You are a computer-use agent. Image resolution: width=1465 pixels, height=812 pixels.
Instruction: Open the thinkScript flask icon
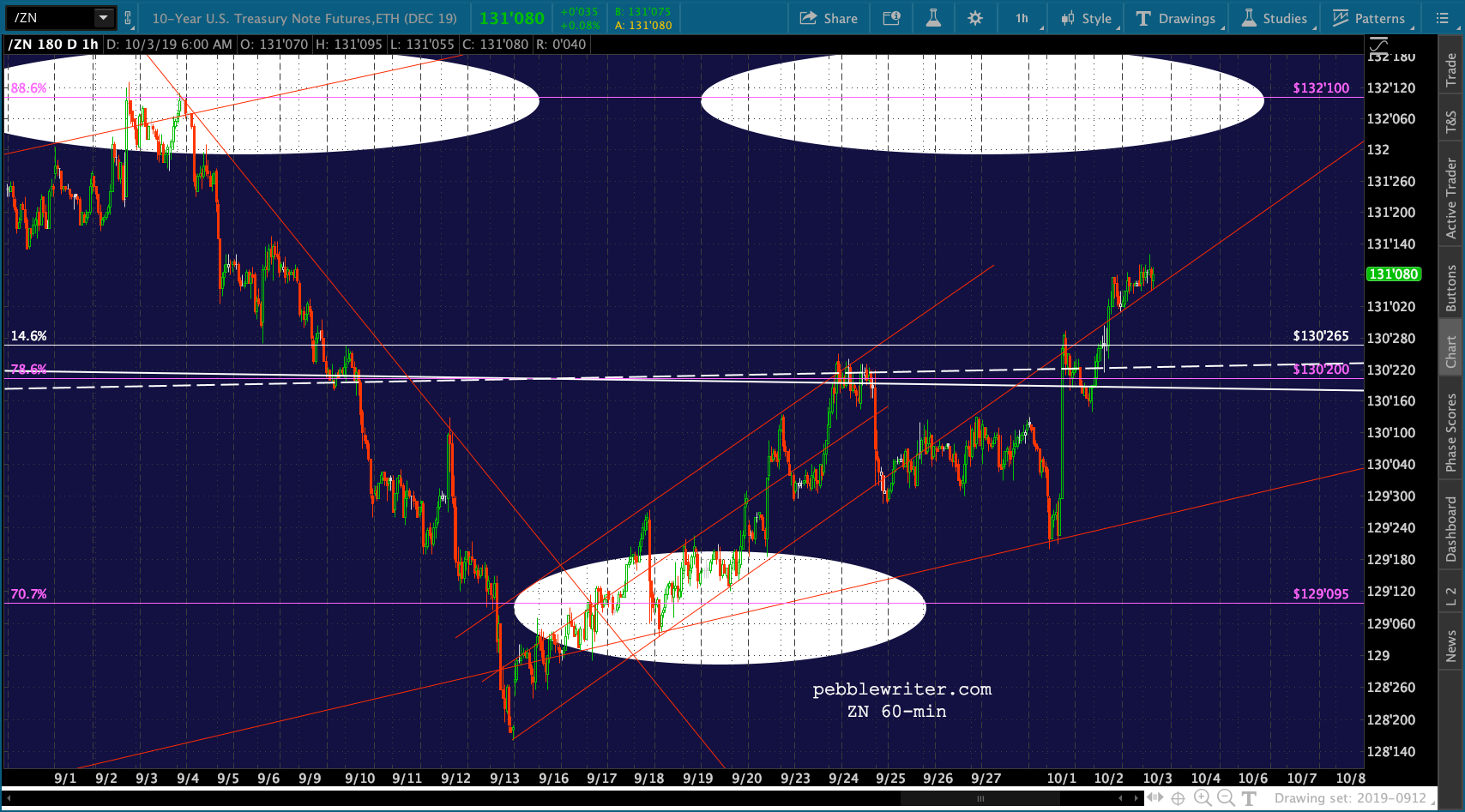[x=933, y=18]
